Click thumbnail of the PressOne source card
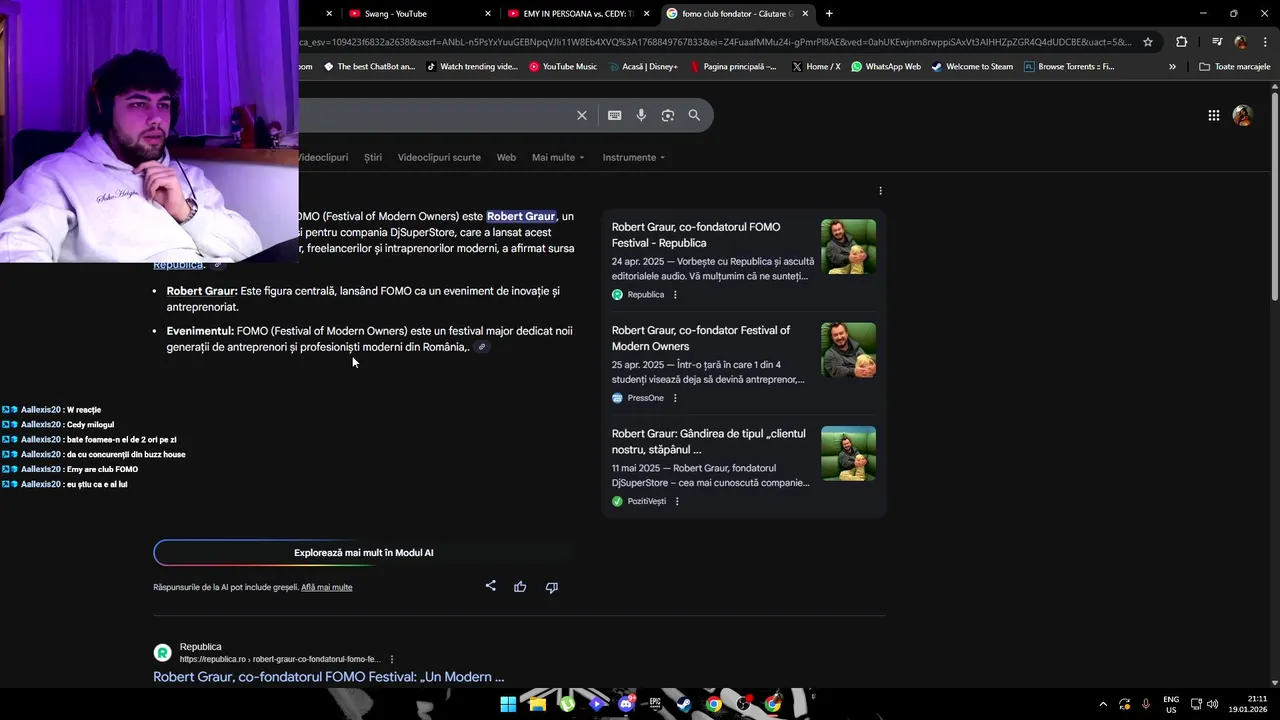1280x720 pixels. click(x=848, y=350)
